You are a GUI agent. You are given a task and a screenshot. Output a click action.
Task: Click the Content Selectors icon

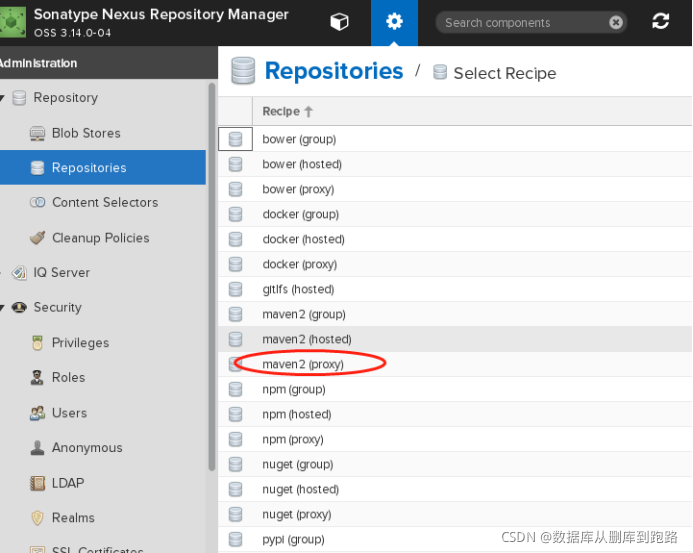click(38, 202)
